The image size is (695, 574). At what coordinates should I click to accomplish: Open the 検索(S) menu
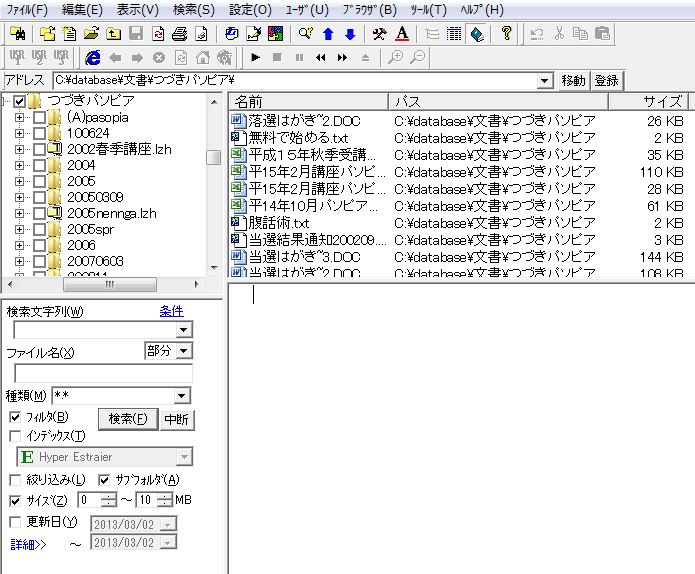pyautogui.click(x=192, y=9)
